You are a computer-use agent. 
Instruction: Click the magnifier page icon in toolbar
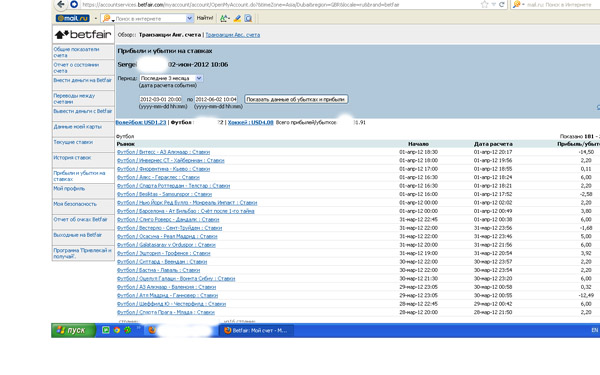coord(248,18)
